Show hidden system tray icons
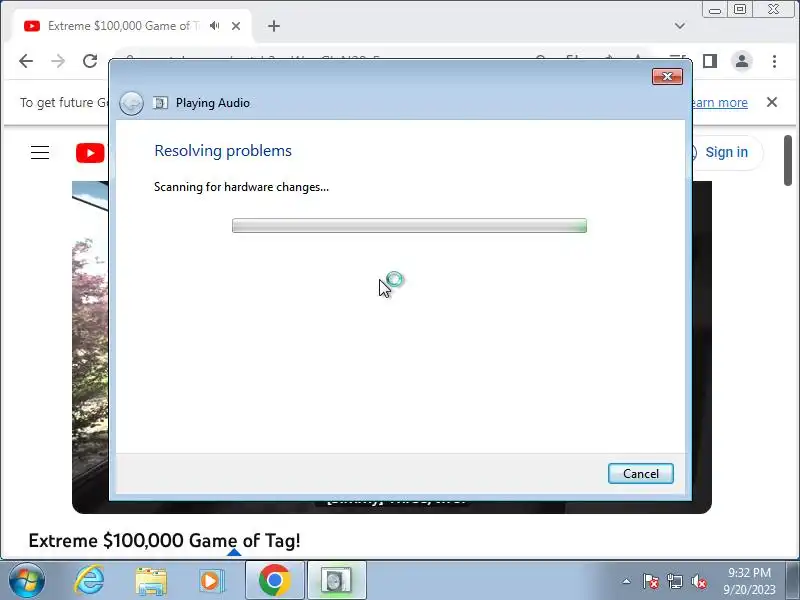Image resolution: width=800 pixels, height=600 pixels. pos(627,581)
